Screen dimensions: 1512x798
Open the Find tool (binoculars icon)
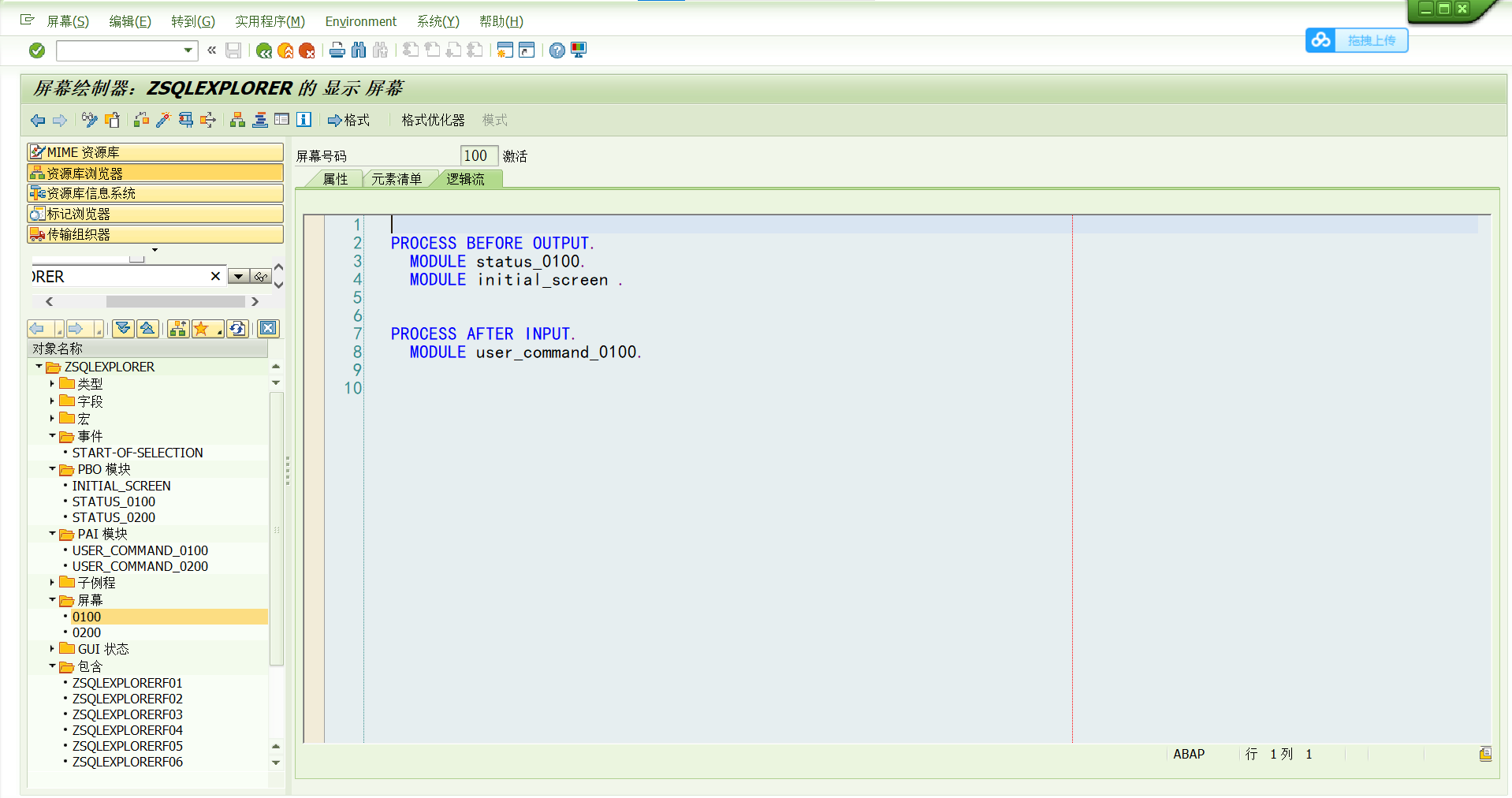click(359, 50)
